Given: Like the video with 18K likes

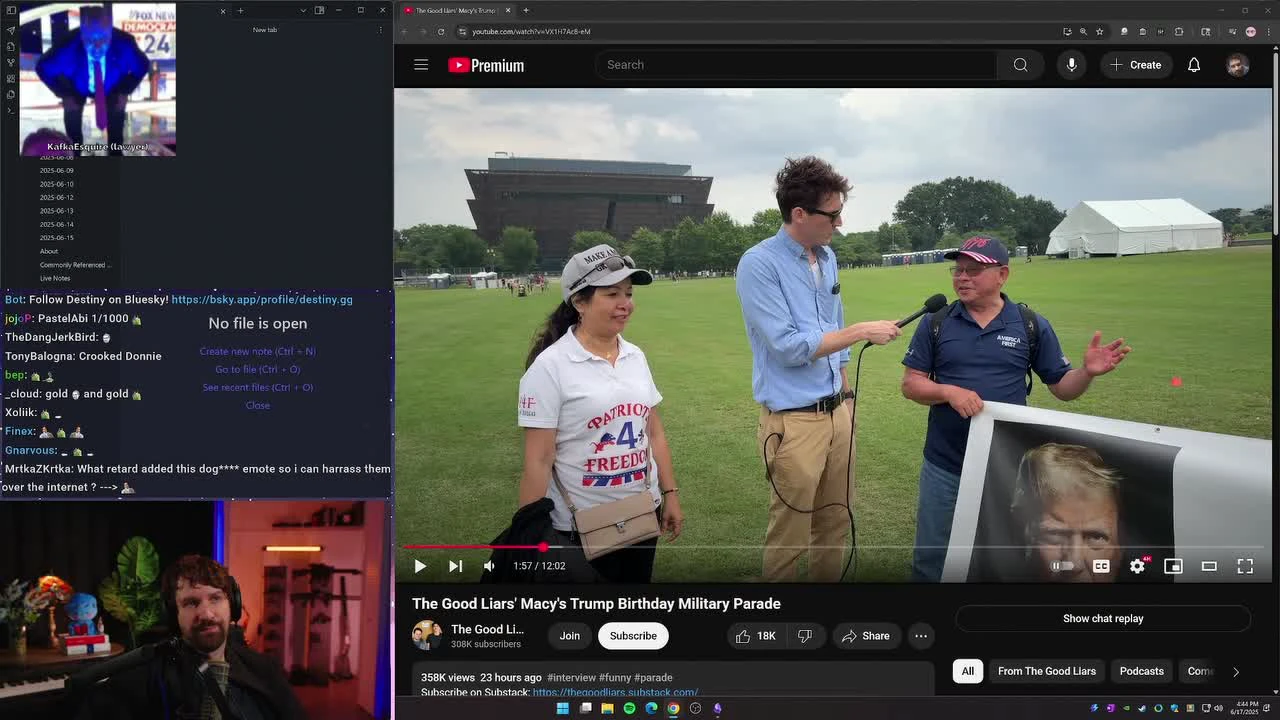Looking at the screenshot, I should pos(756,636).
